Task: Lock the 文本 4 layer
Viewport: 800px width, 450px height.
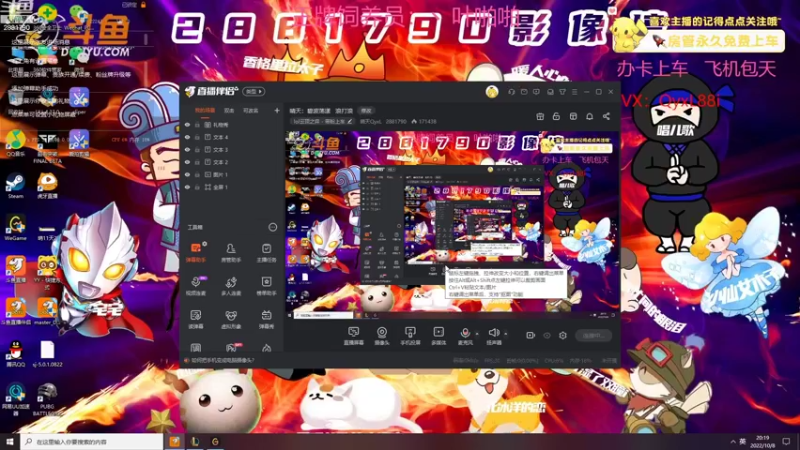Action: tap(197, 137)
